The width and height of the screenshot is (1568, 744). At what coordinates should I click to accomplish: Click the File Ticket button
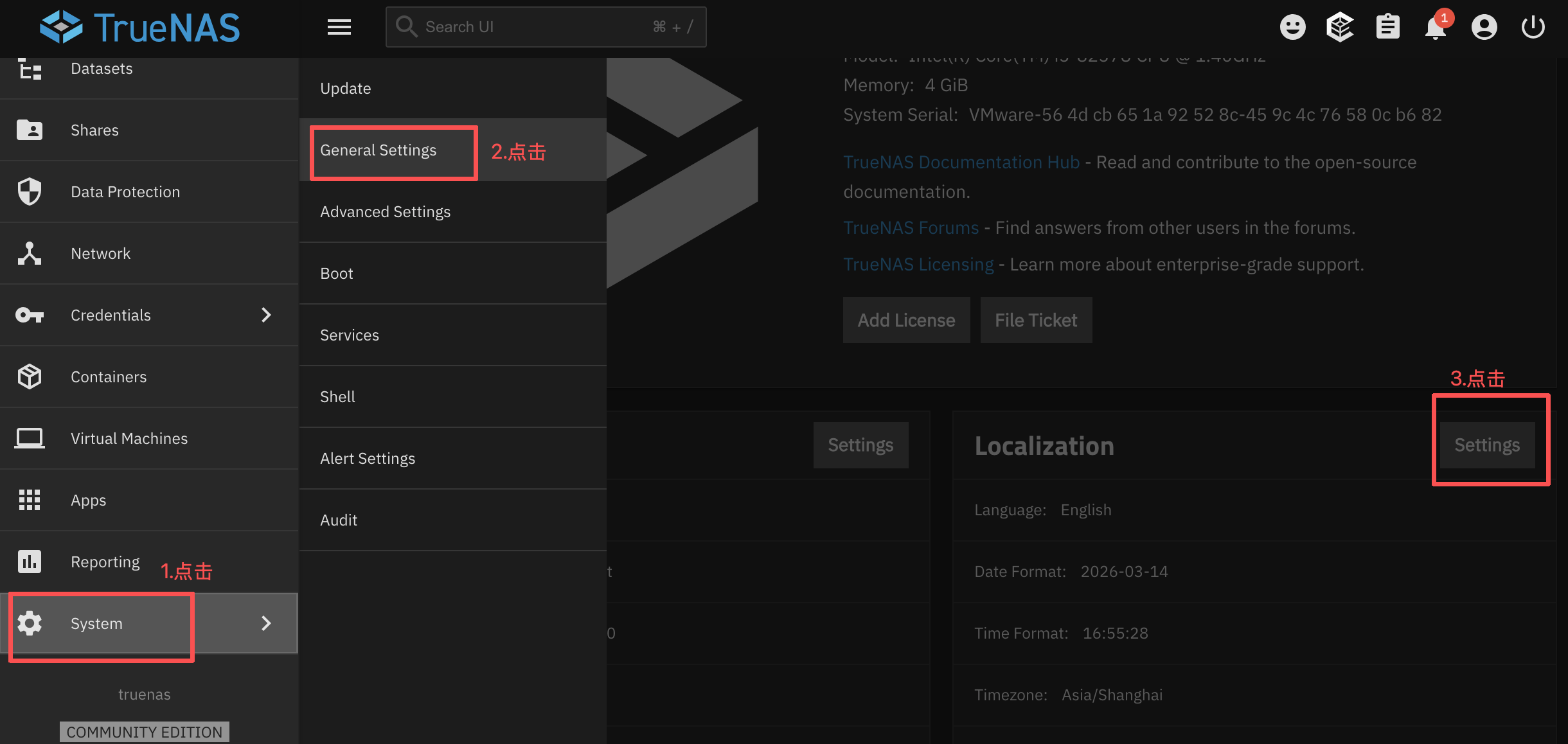click(1035, 320)
